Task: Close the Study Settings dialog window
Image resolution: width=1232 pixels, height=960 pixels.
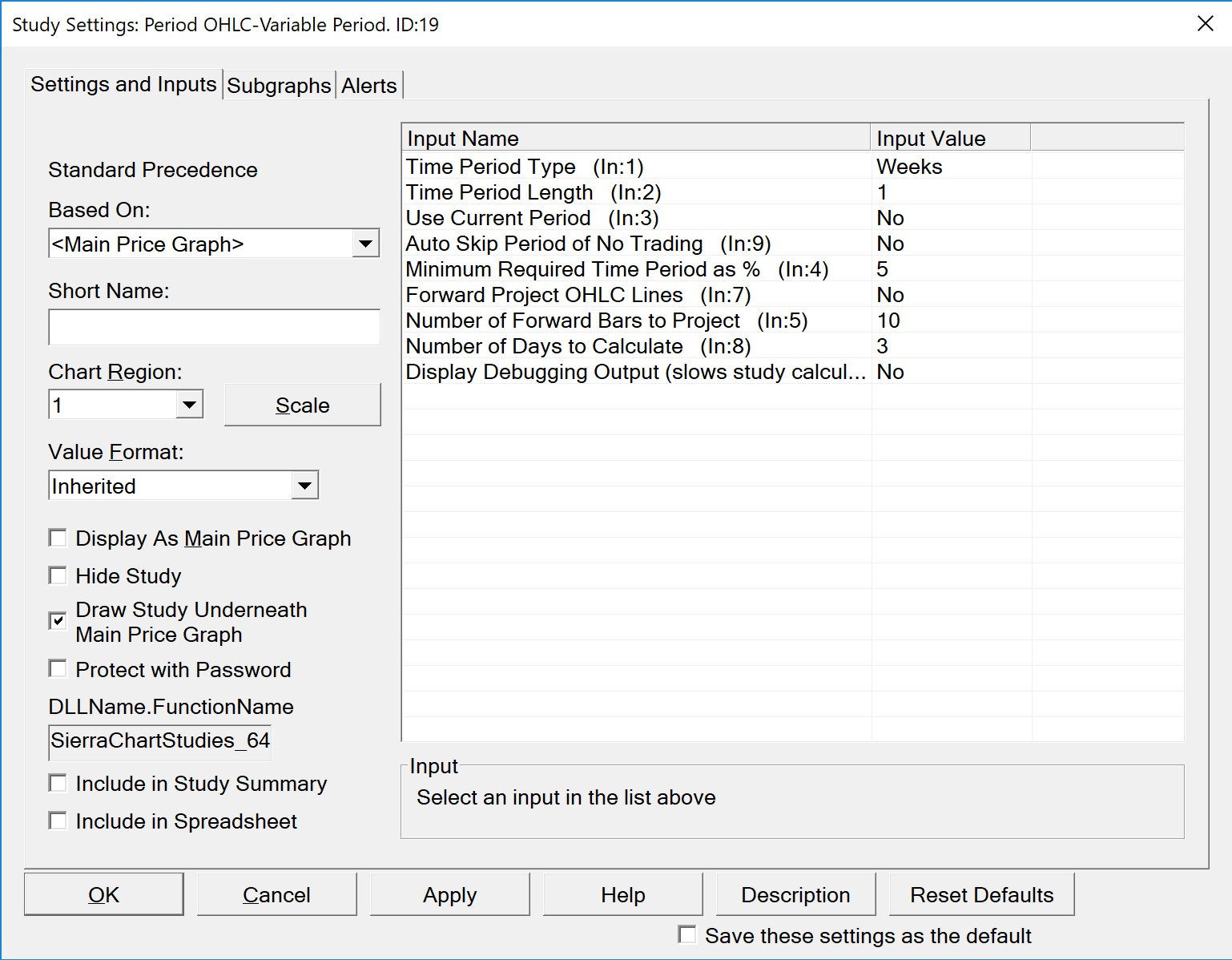Action: pos(1205,24)
